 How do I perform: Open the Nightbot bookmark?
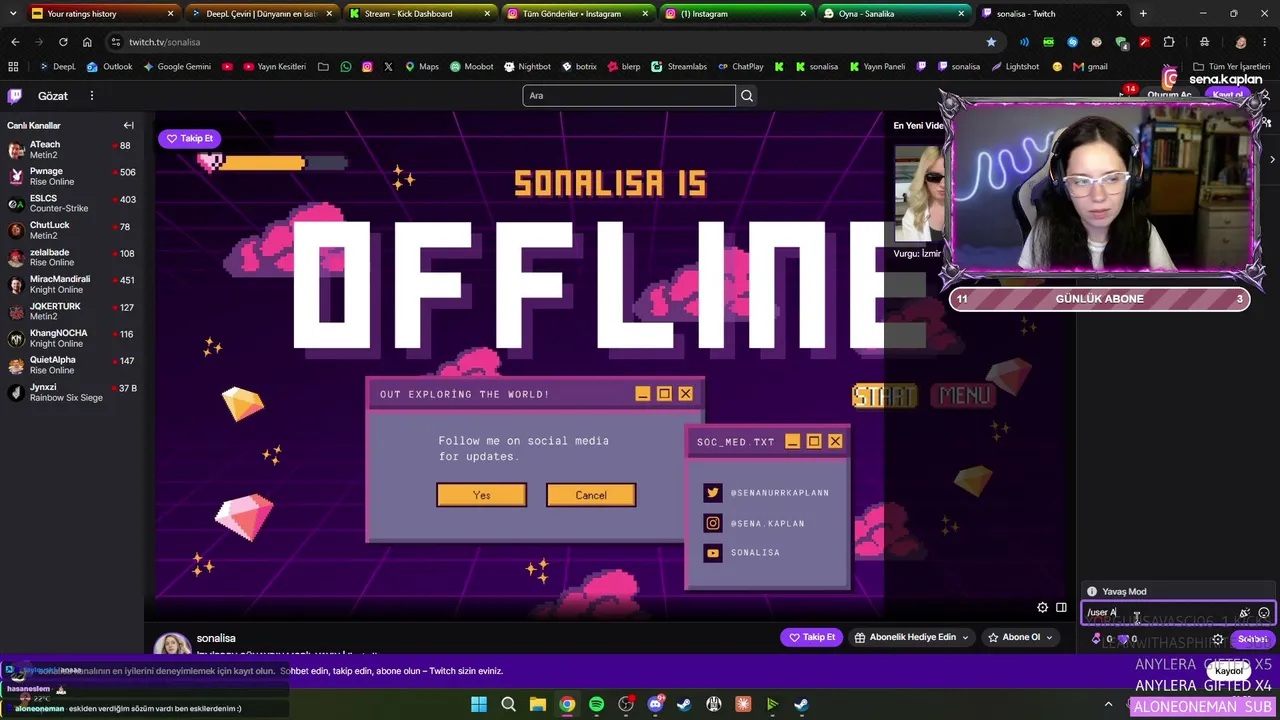pos(527,66)
